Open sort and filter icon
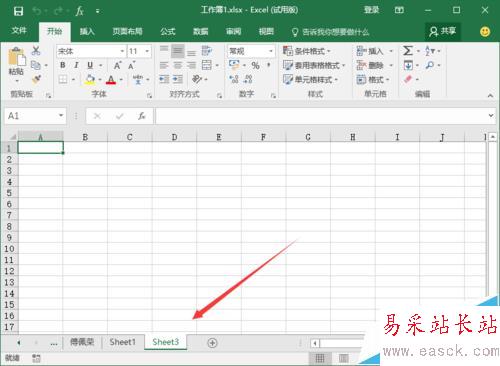The width and height of the screenshot is (500, 366). click(x=430, y=51)
